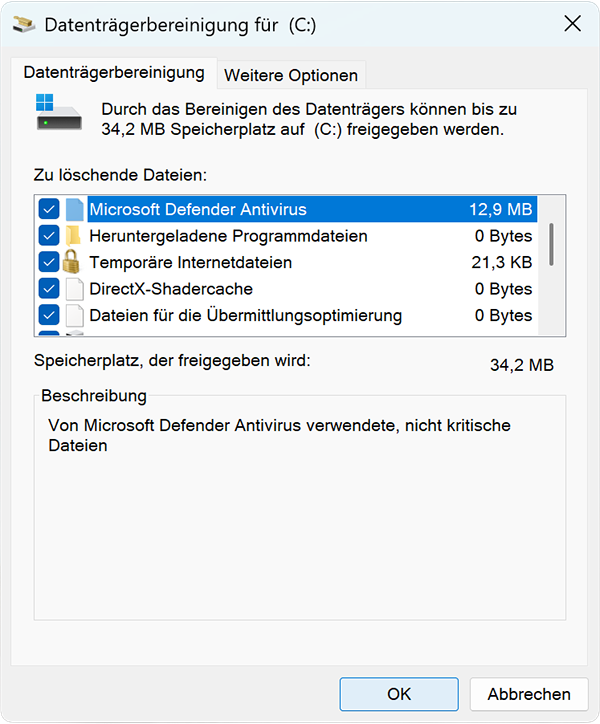Disable the DirectX-Shadercache checkbox
Viewport: 600px width, 724px height.
[49, 289]
